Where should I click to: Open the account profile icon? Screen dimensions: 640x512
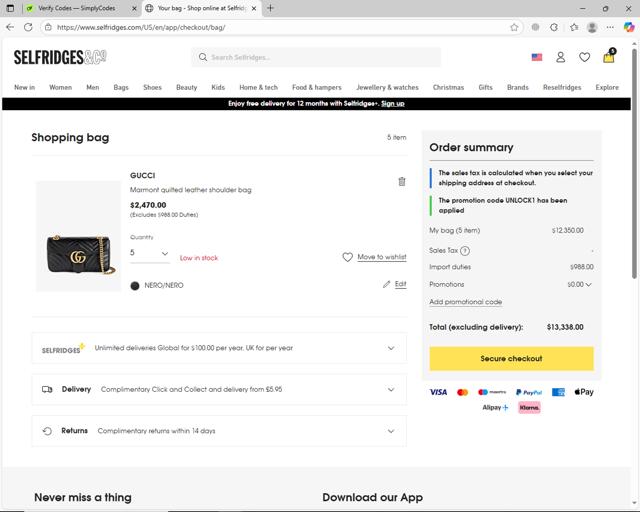pos(560,58)
